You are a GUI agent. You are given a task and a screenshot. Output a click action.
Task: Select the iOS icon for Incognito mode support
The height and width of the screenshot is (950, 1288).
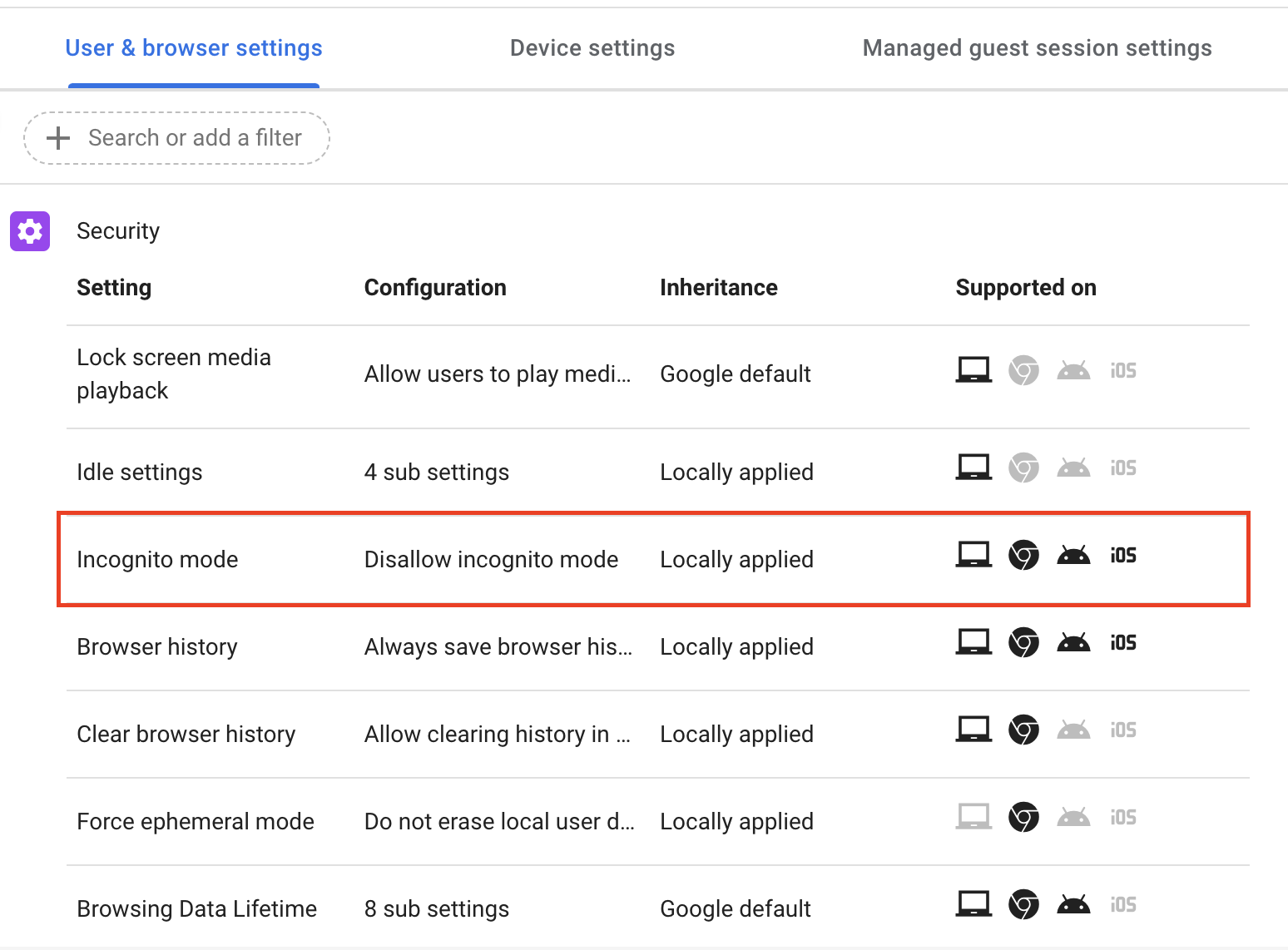(x=1122, y=555)
